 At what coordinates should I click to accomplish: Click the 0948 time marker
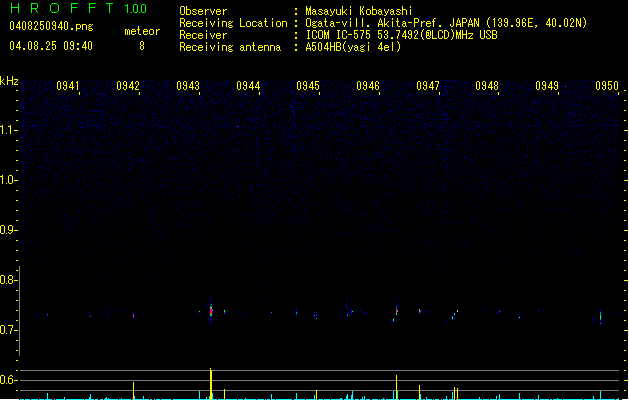coord(487,85)
